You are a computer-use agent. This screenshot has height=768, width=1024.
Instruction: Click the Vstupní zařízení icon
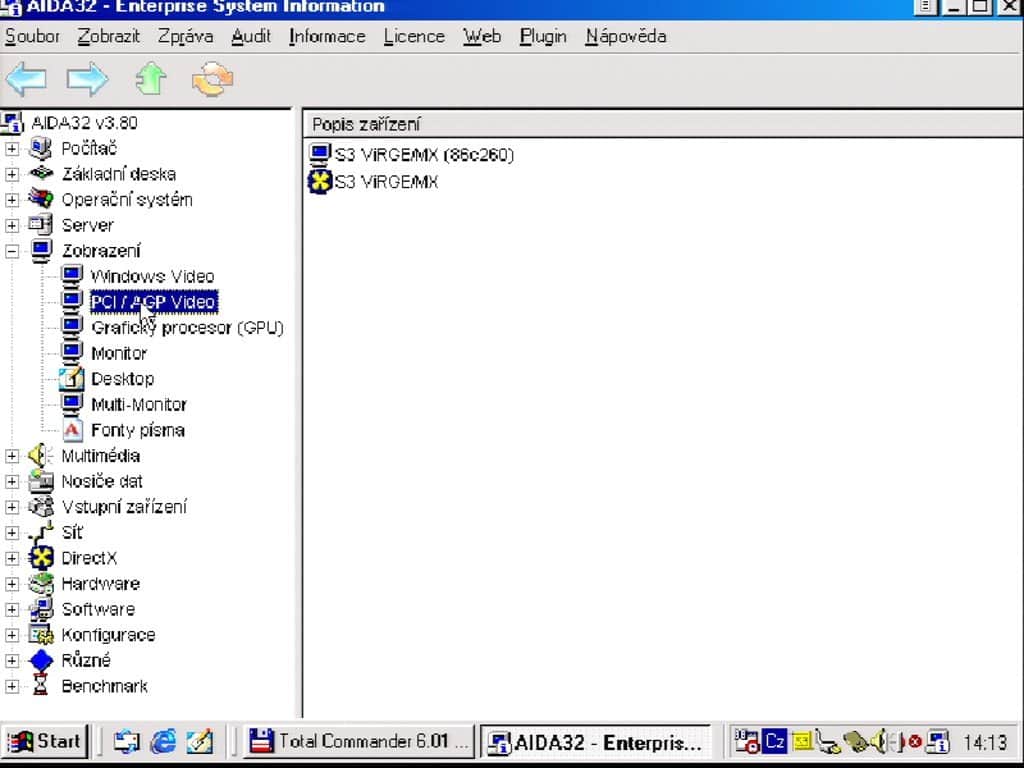click(x=41, y=507)
